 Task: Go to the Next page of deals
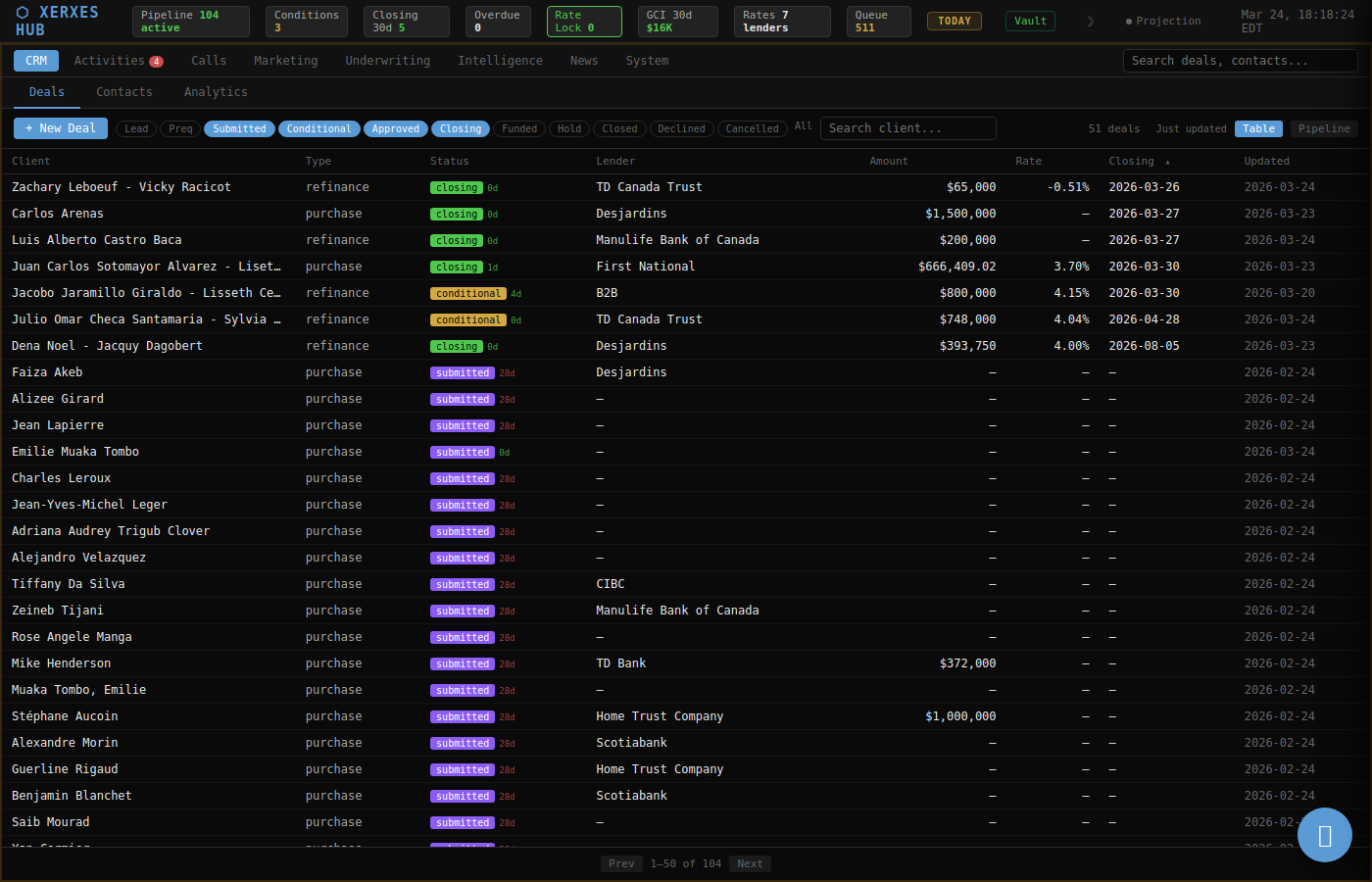pyautogui.click(x=750, y=864)
